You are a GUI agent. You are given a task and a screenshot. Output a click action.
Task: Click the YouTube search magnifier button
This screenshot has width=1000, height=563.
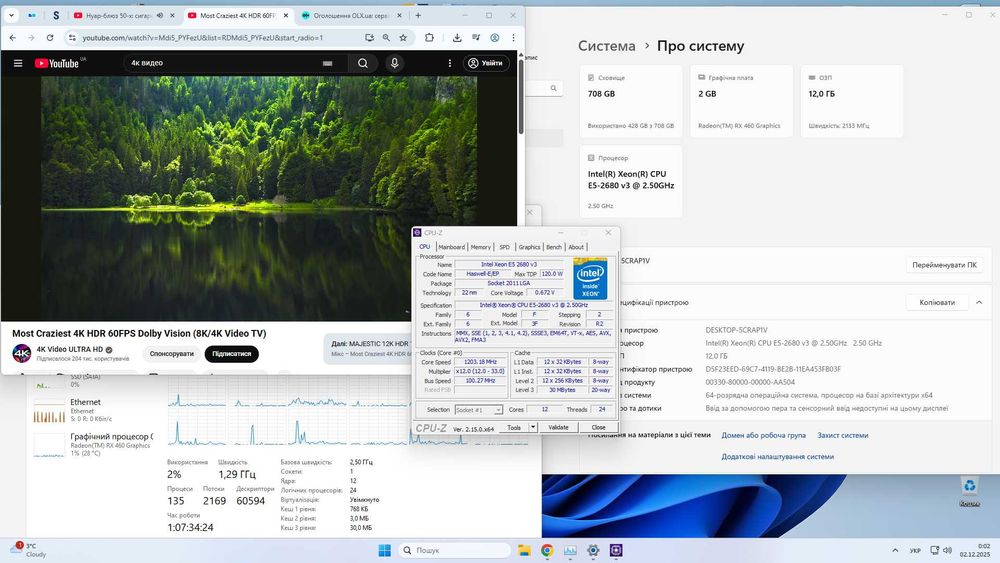coord(362,63)
